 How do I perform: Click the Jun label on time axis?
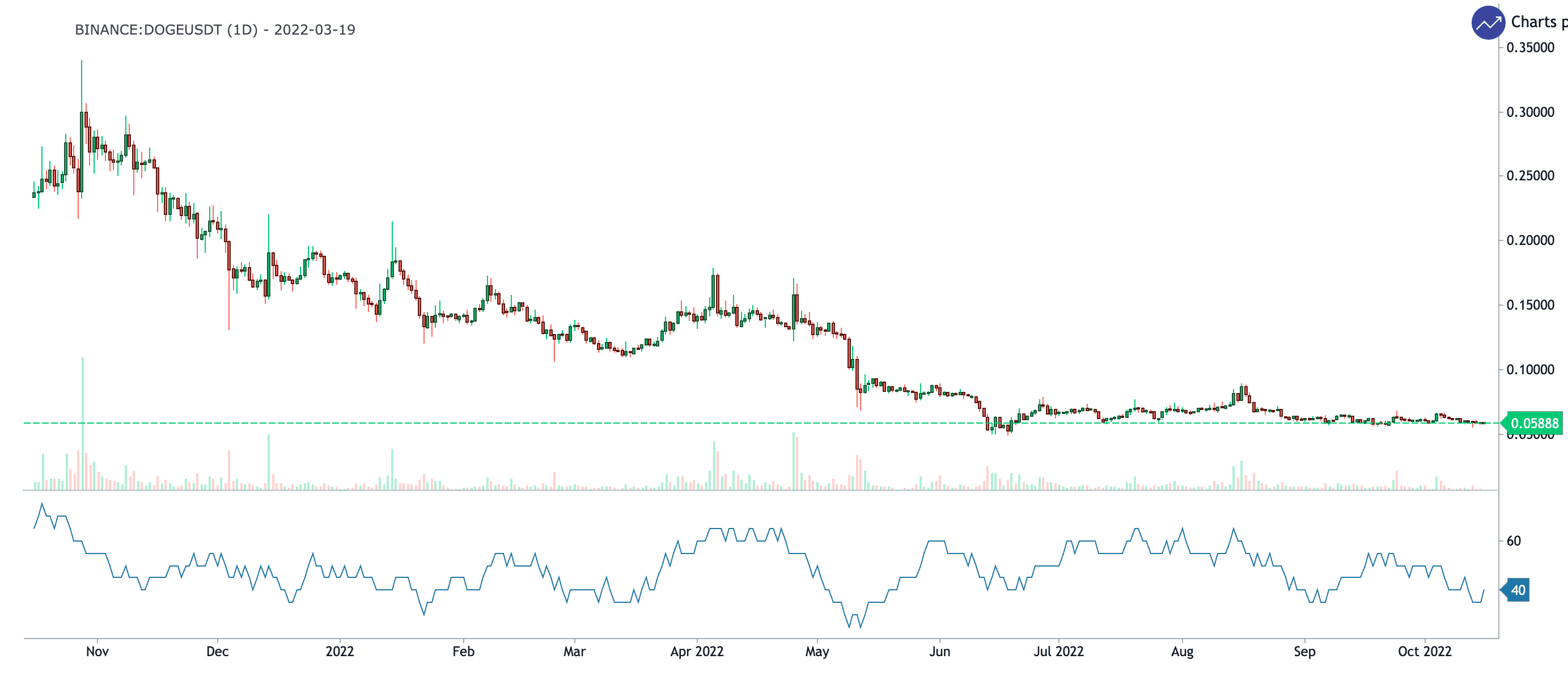pyautogui.click(x=939, y=652)
